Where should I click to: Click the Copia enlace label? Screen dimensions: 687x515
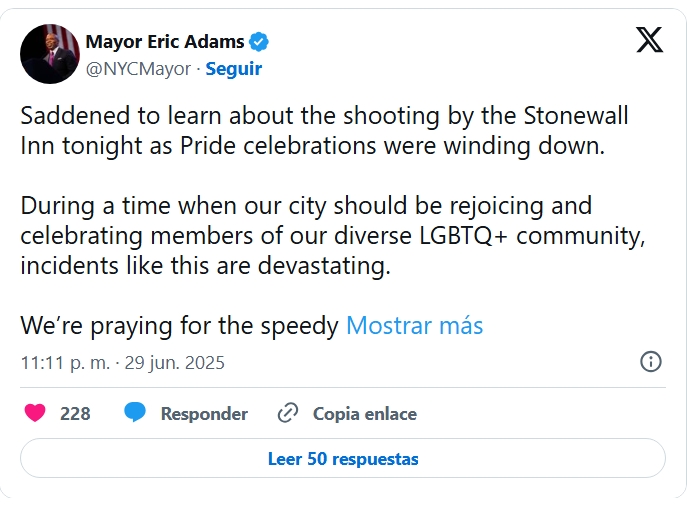(x=365, y=414)
